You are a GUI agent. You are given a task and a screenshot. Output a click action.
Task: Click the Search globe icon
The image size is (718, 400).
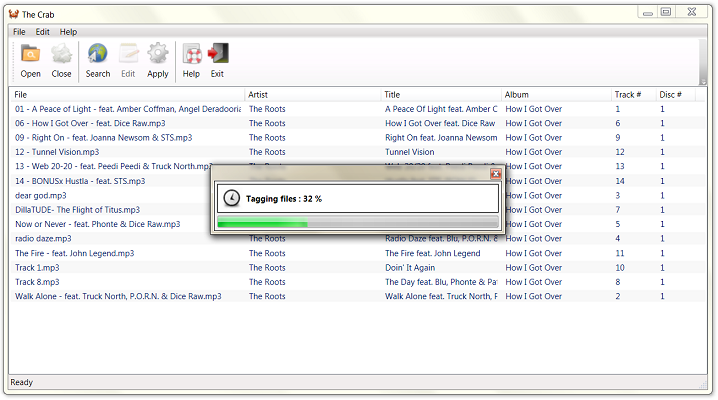coord(98,54)
